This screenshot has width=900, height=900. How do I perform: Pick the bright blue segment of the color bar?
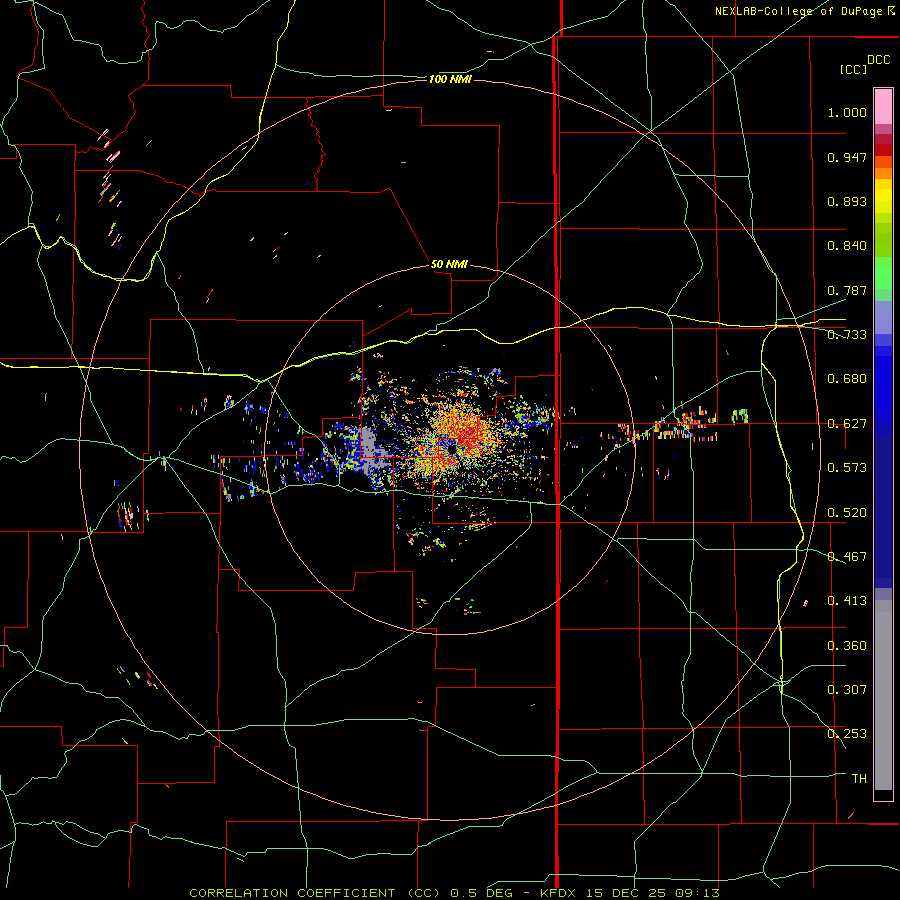click(883, 390)
